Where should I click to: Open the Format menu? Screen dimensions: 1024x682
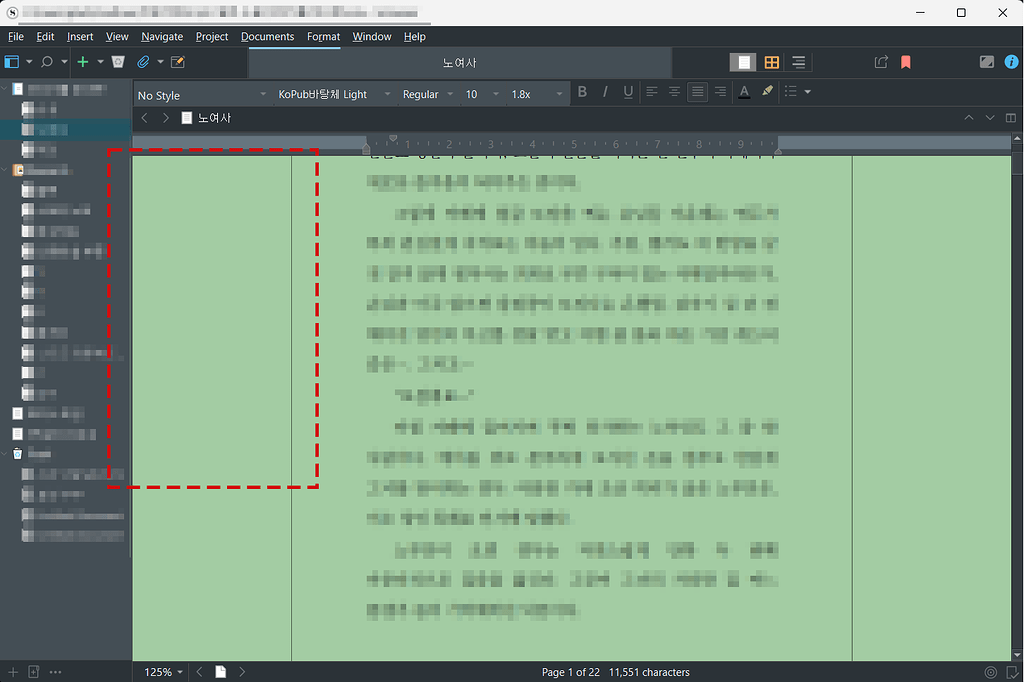(x=323, y=36)
